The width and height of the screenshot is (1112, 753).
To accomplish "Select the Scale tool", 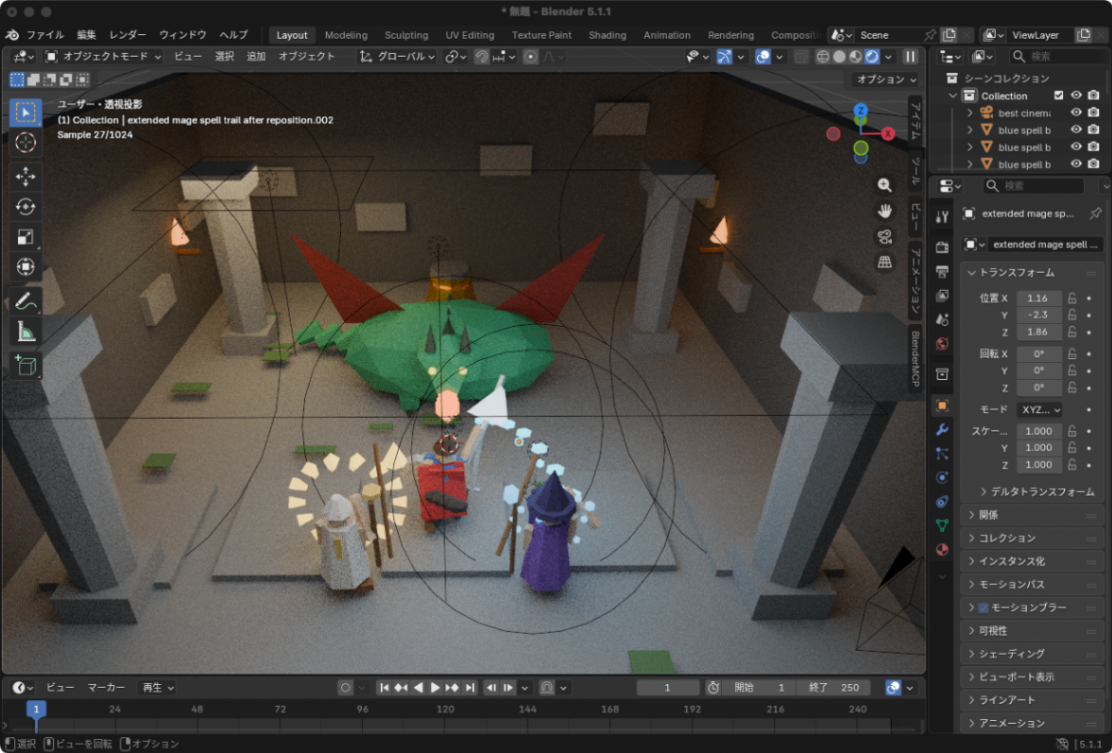I will [26, 237].
